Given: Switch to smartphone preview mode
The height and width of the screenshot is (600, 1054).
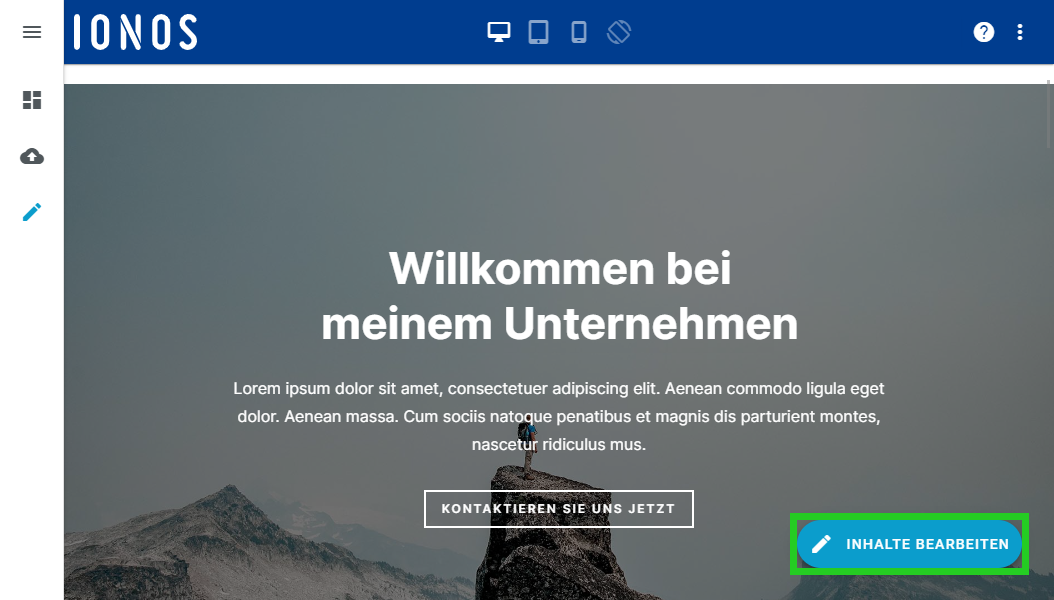Looking at the screenshot, I should [579, 32].
